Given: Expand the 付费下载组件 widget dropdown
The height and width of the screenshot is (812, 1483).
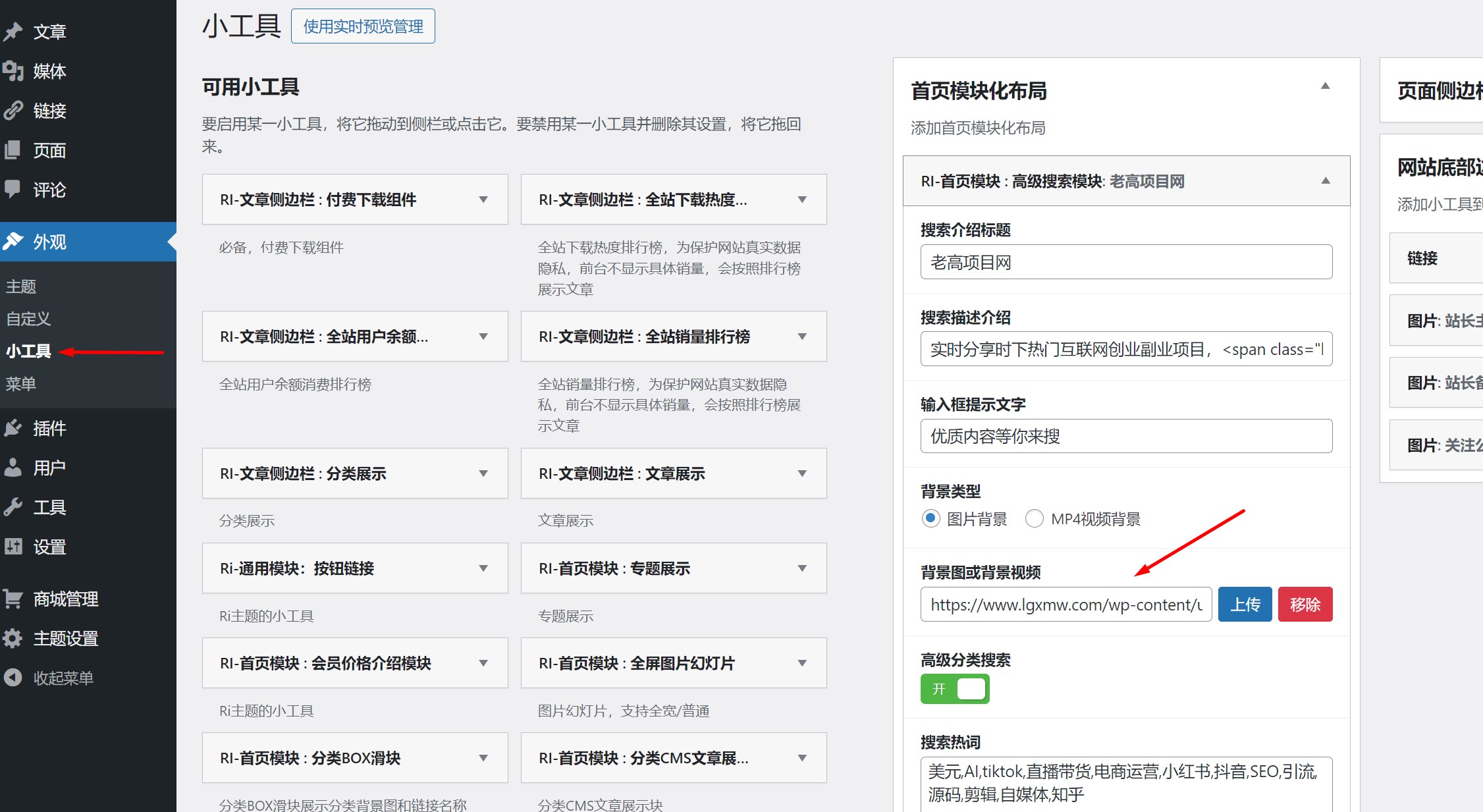Looking at the screenshot, I should [x=483, y=200].
